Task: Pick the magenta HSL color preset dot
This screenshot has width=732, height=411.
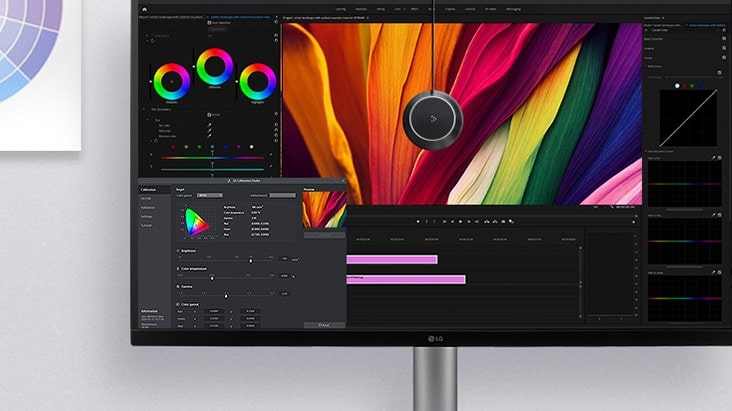Action: click(239, 147)
